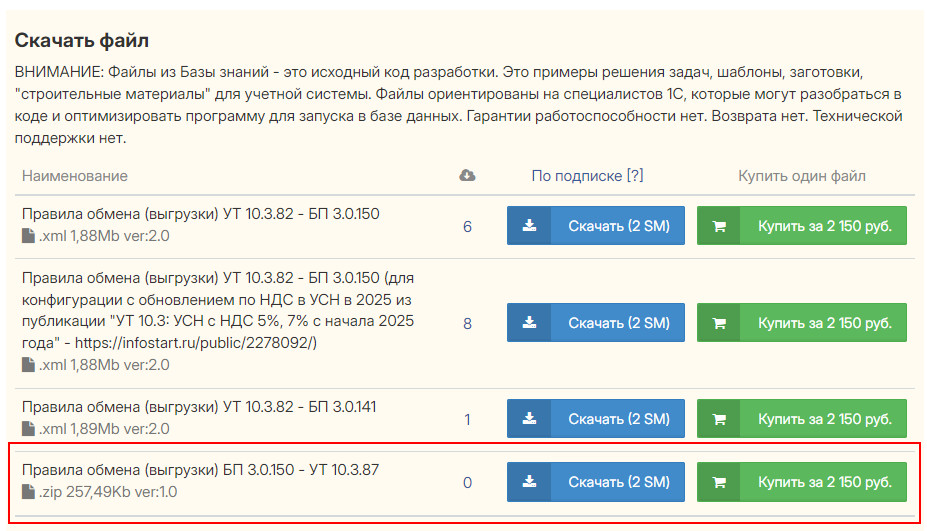The width and height of the screenshot is (927, 531).
Task: Click the Наименование column header
Action: pyautogui.click(x=74, y=176)
